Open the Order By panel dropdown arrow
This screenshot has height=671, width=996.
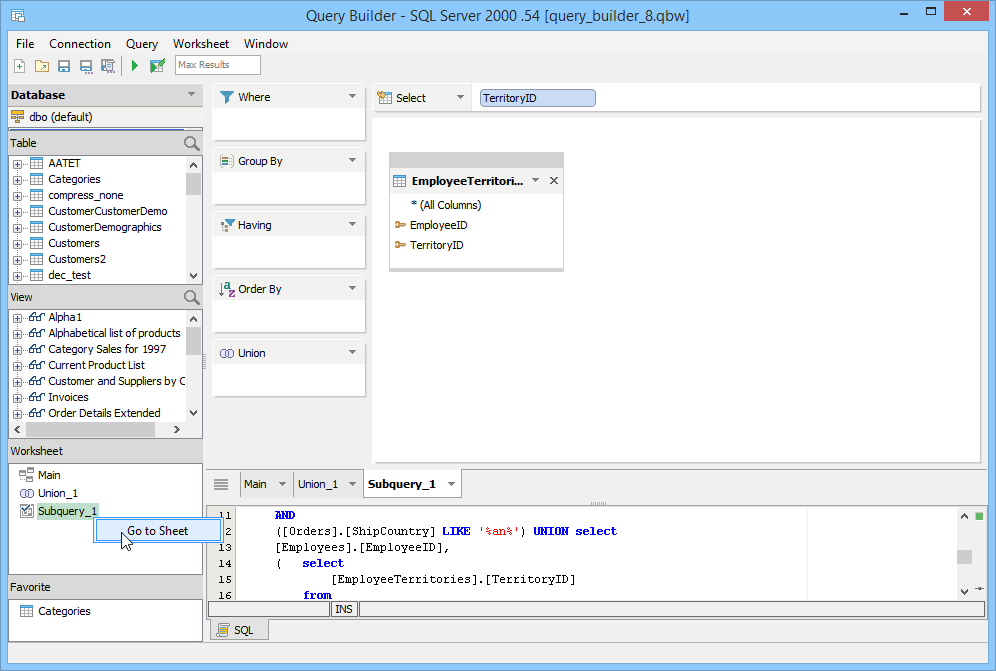[353, 288]
